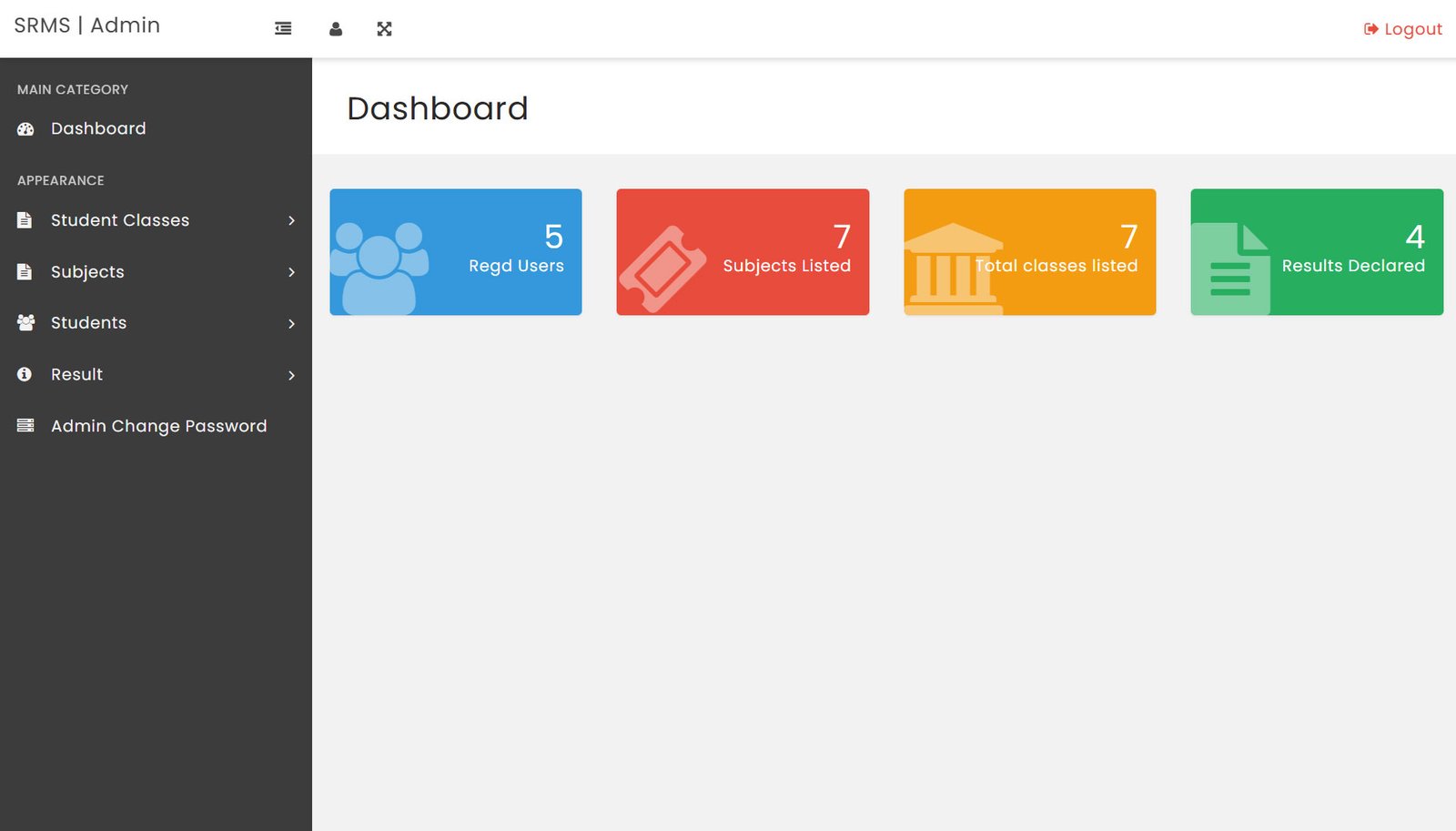Click the SRMS | Admin brand title
The image size is (1456, 831).
pyautogui.click(x=86, y=25)
